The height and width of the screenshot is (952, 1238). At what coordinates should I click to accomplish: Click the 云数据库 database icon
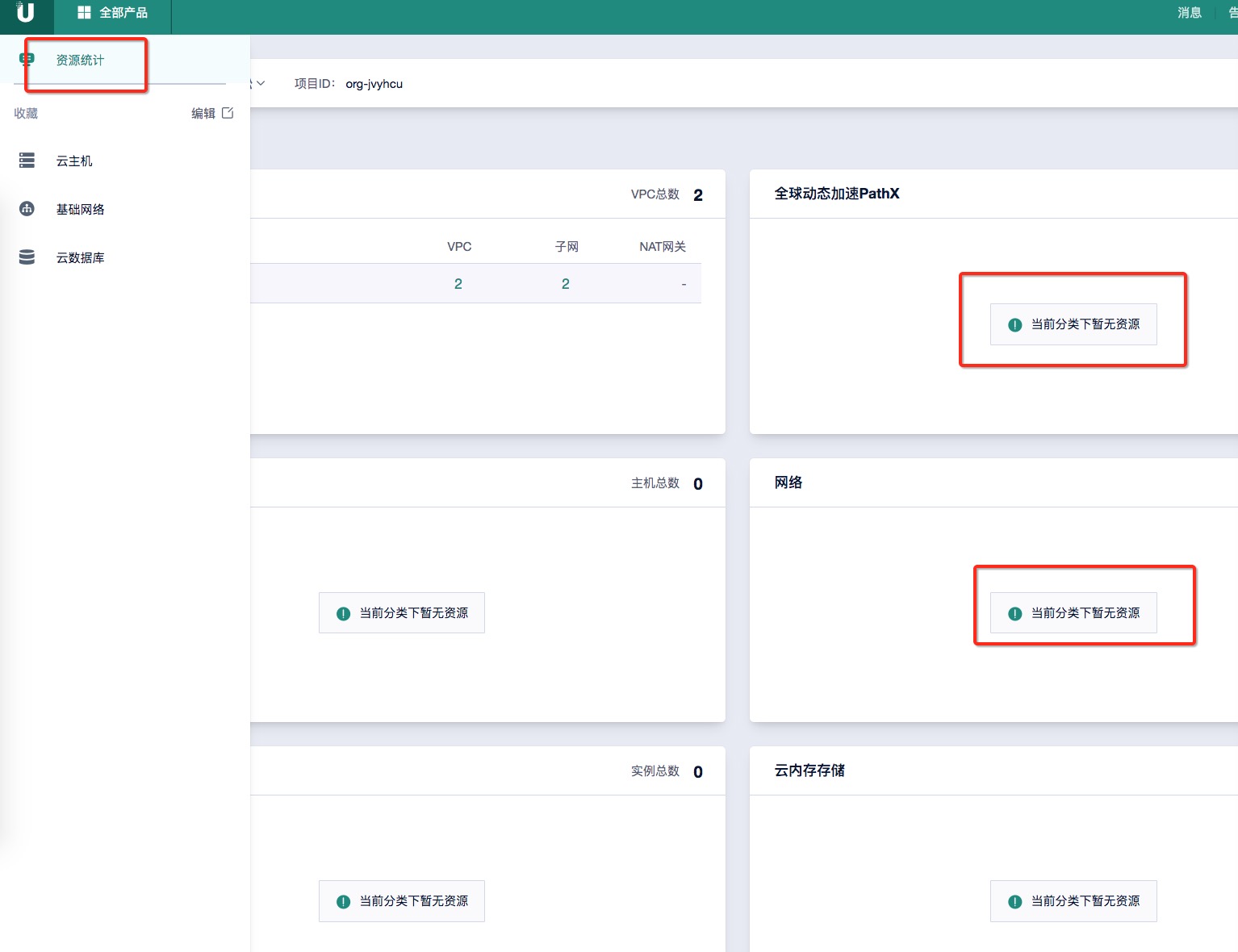click(27, 257)
